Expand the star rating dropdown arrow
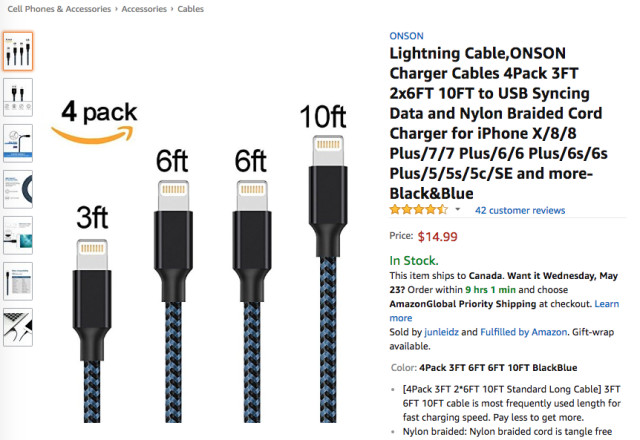This screenshot has height=440, width=640. (458, 210)
